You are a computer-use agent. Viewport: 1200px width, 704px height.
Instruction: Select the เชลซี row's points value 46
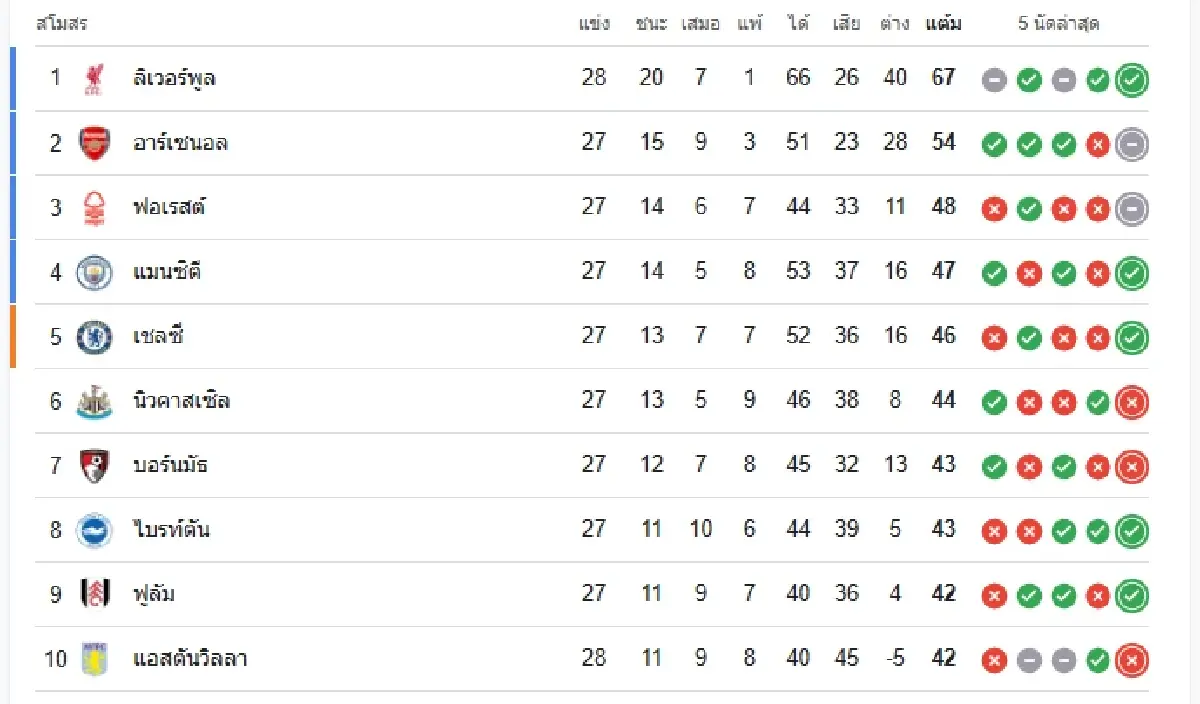point(943,336)
